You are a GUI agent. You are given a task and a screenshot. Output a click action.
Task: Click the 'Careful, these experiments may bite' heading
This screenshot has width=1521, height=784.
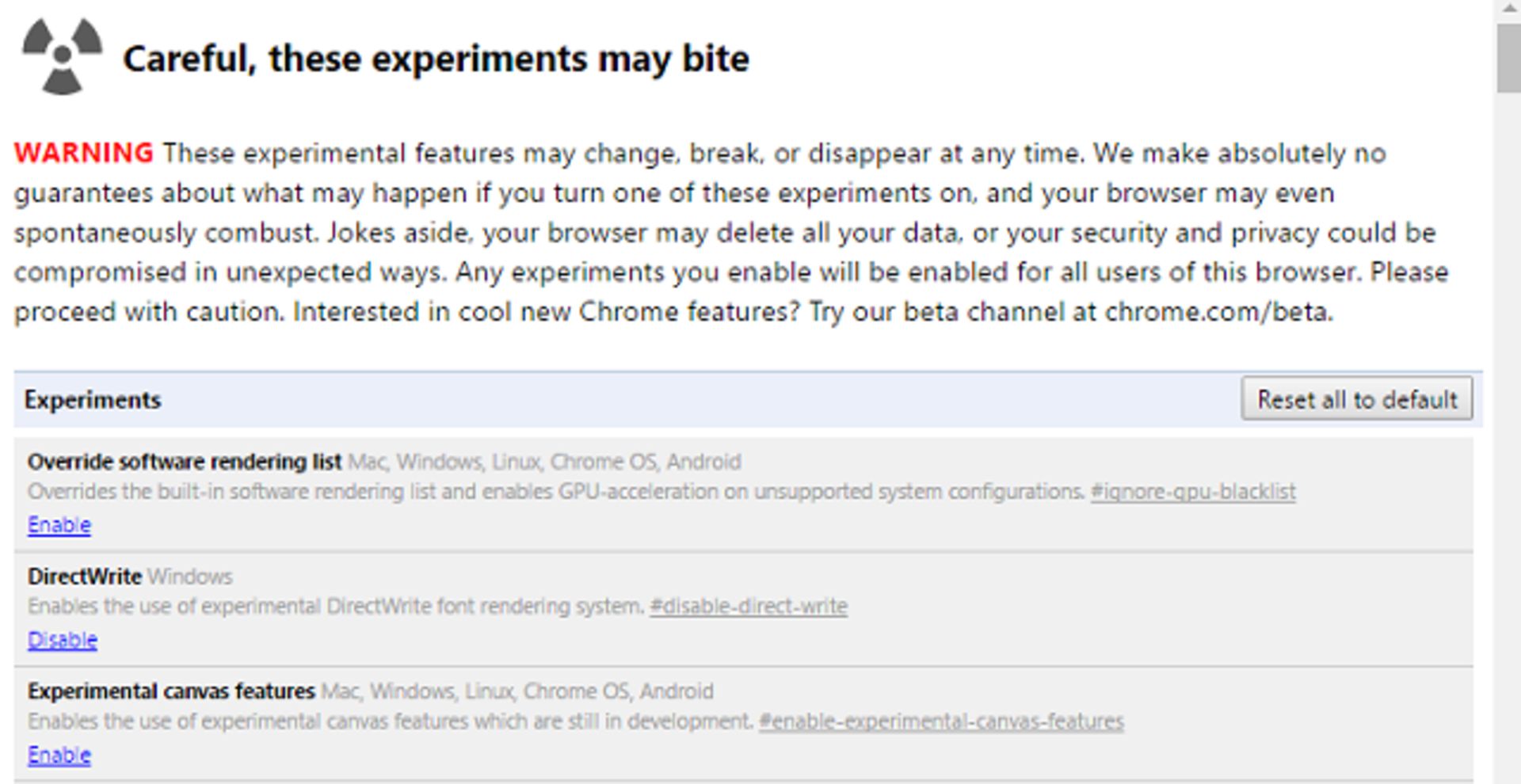(436, 59)
